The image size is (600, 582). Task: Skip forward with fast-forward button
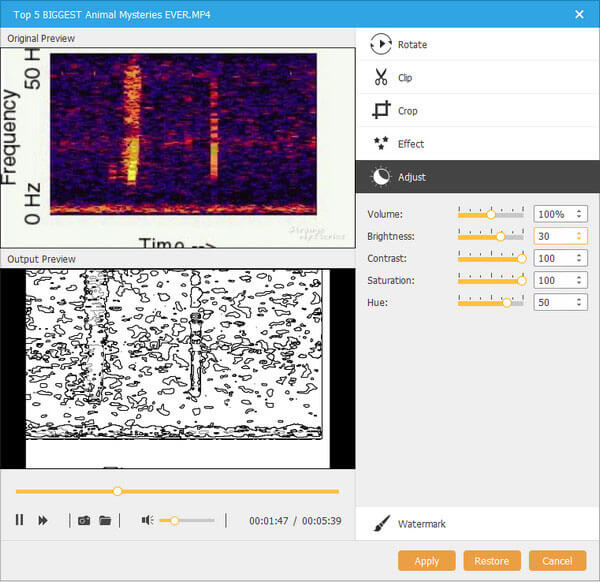(x=43, y=520)
